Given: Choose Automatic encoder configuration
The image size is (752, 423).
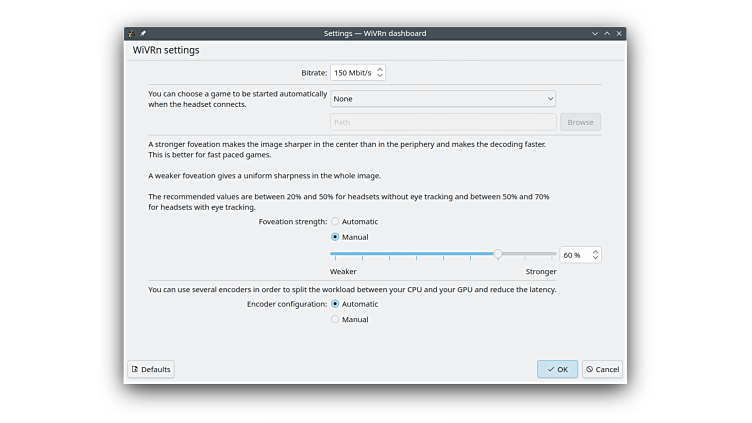Looking at the screenshot, I should click(x=335, y=303).
